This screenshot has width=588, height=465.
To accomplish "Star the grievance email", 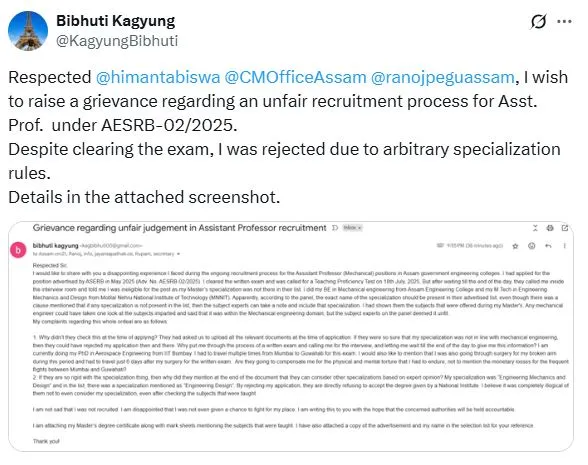I will (x=515, y=246).
